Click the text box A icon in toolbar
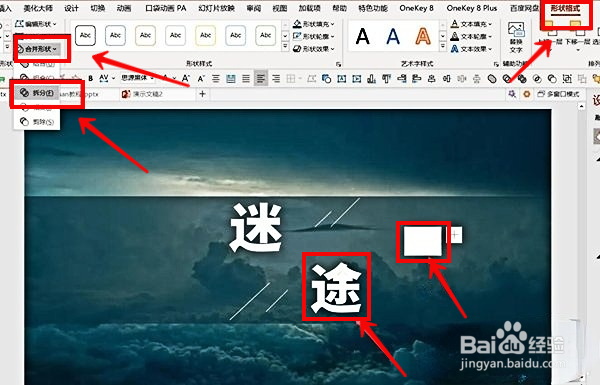 tap(341, 79)
